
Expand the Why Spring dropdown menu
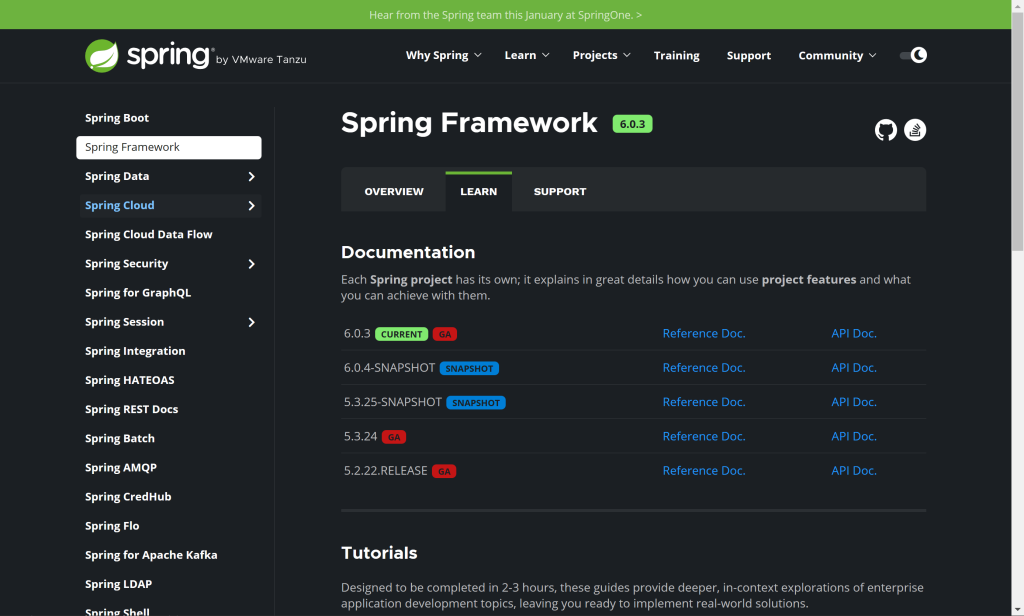pos(443,56)
